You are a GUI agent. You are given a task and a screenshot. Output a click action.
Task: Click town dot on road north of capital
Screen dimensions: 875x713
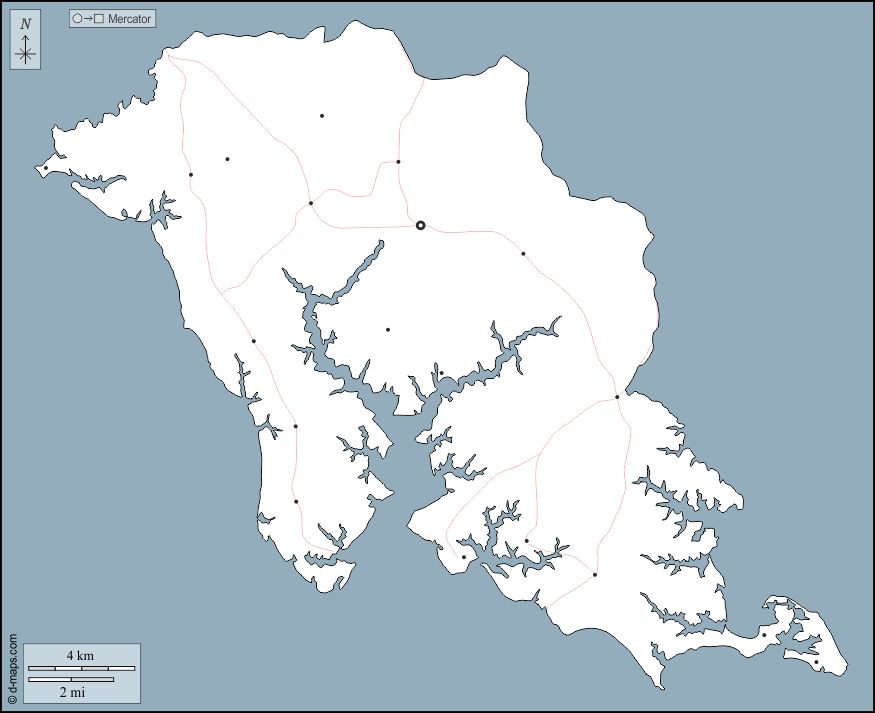point(398,162)
